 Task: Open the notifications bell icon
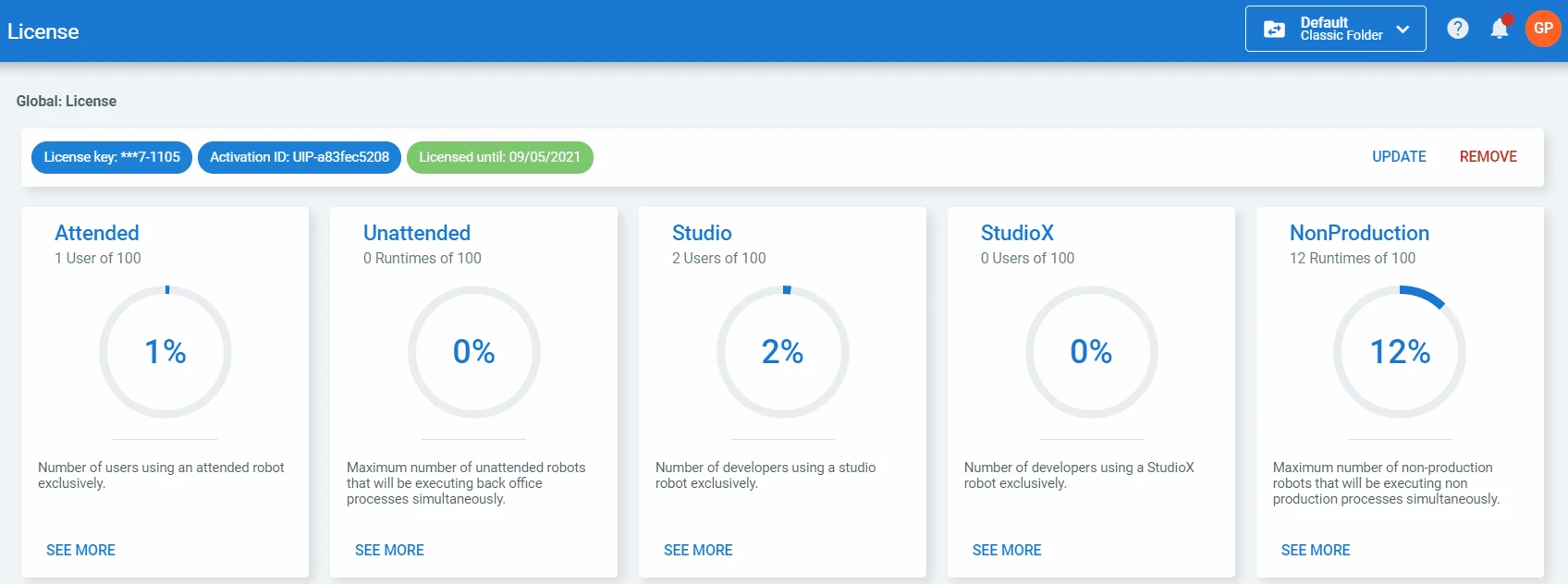pyautogui.click(x=1500, y=29)
